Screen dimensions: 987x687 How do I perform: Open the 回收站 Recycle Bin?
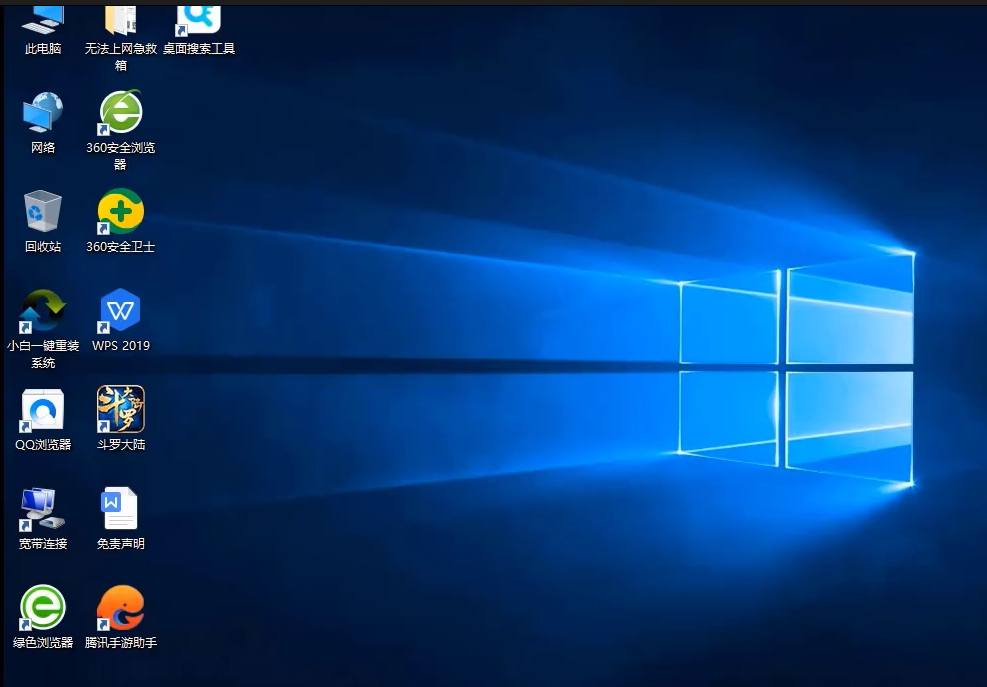coord(41,210)
